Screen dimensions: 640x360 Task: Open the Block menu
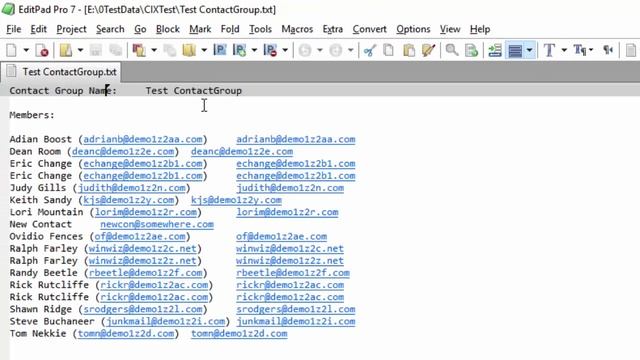[x=168, y=29]
